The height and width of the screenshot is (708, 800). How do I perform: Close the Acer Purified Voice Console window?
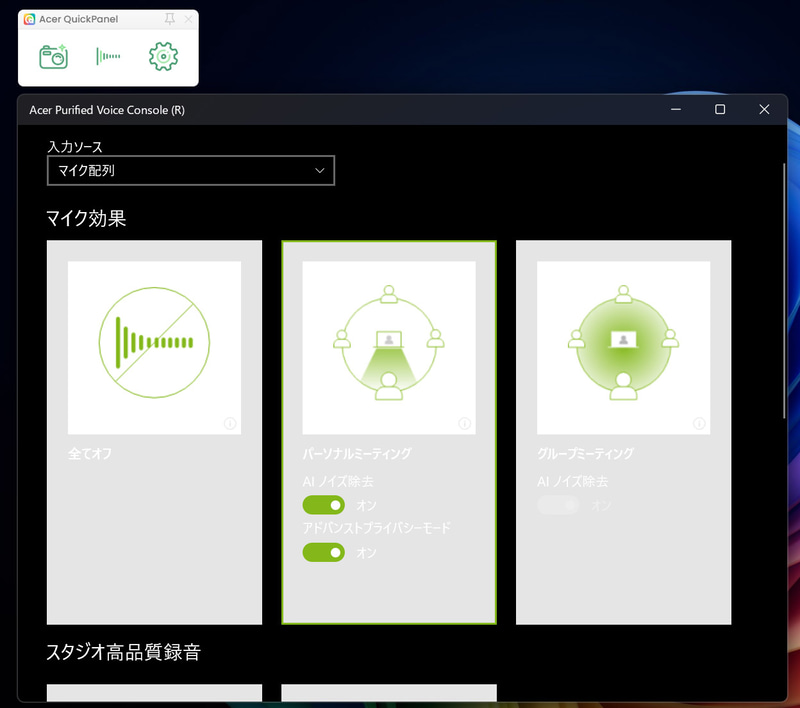pos(764,109)
